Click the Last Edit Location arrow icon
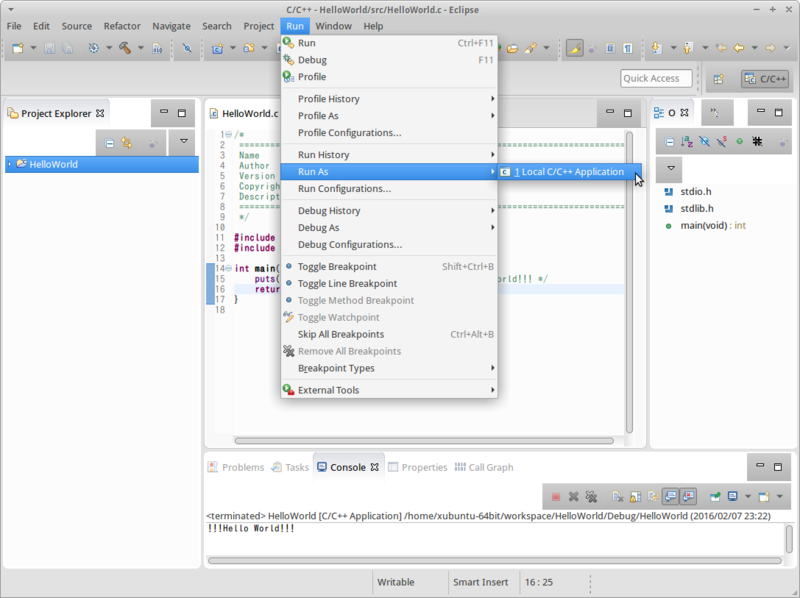Image resolution: width=800 pixels, height=598 pixels. (x=721, y=48)
